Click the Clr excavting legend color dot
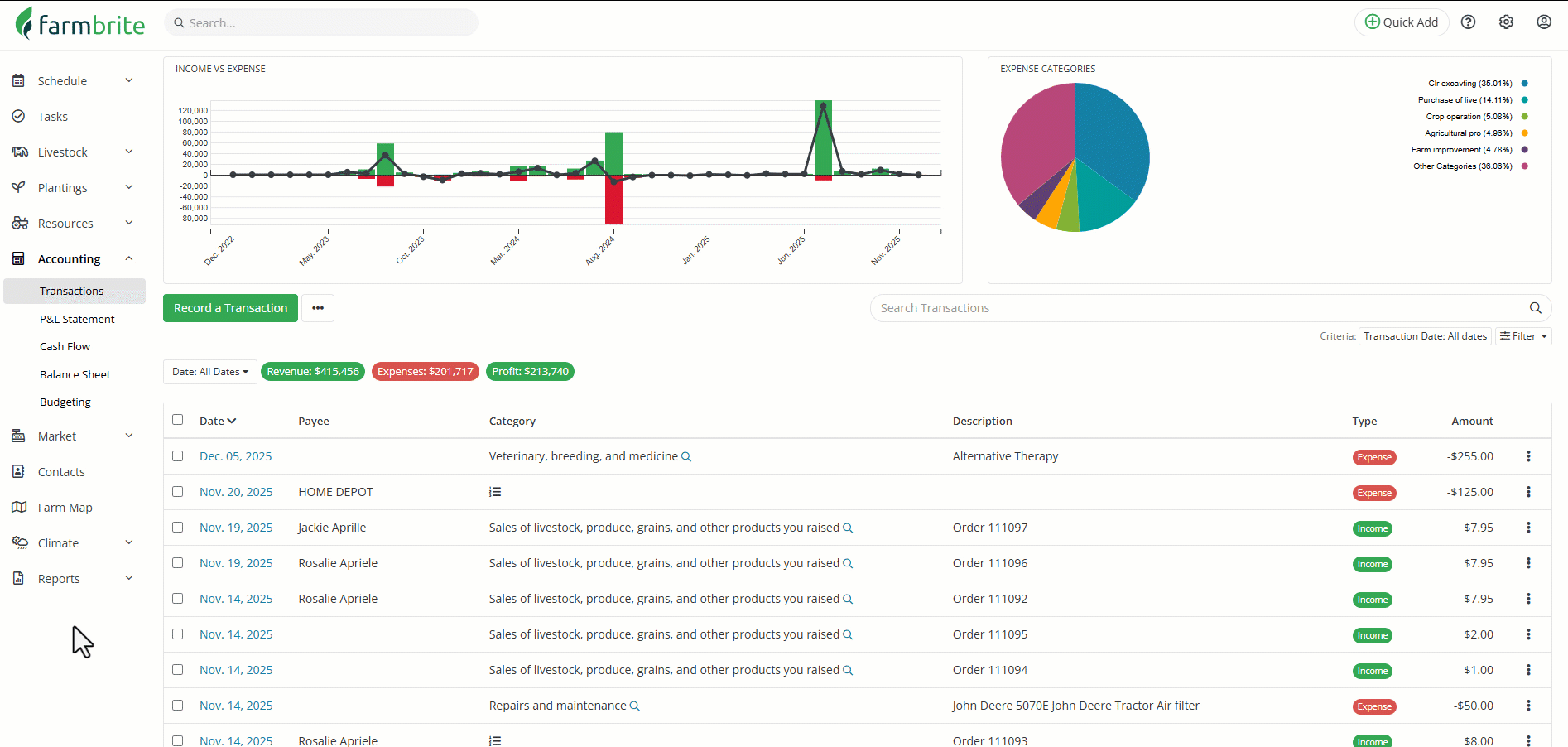1568x747 pixels. point(1524,84)
